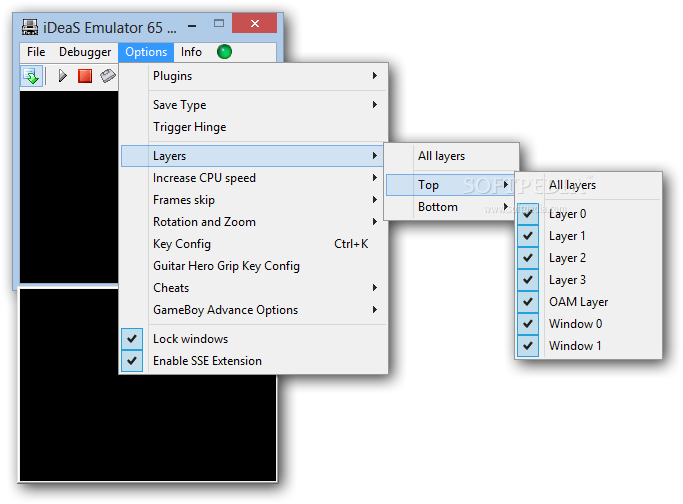Toggle Layer 2 visibility
Viewport: 683px width, 504px height.
tap(588, 258)
